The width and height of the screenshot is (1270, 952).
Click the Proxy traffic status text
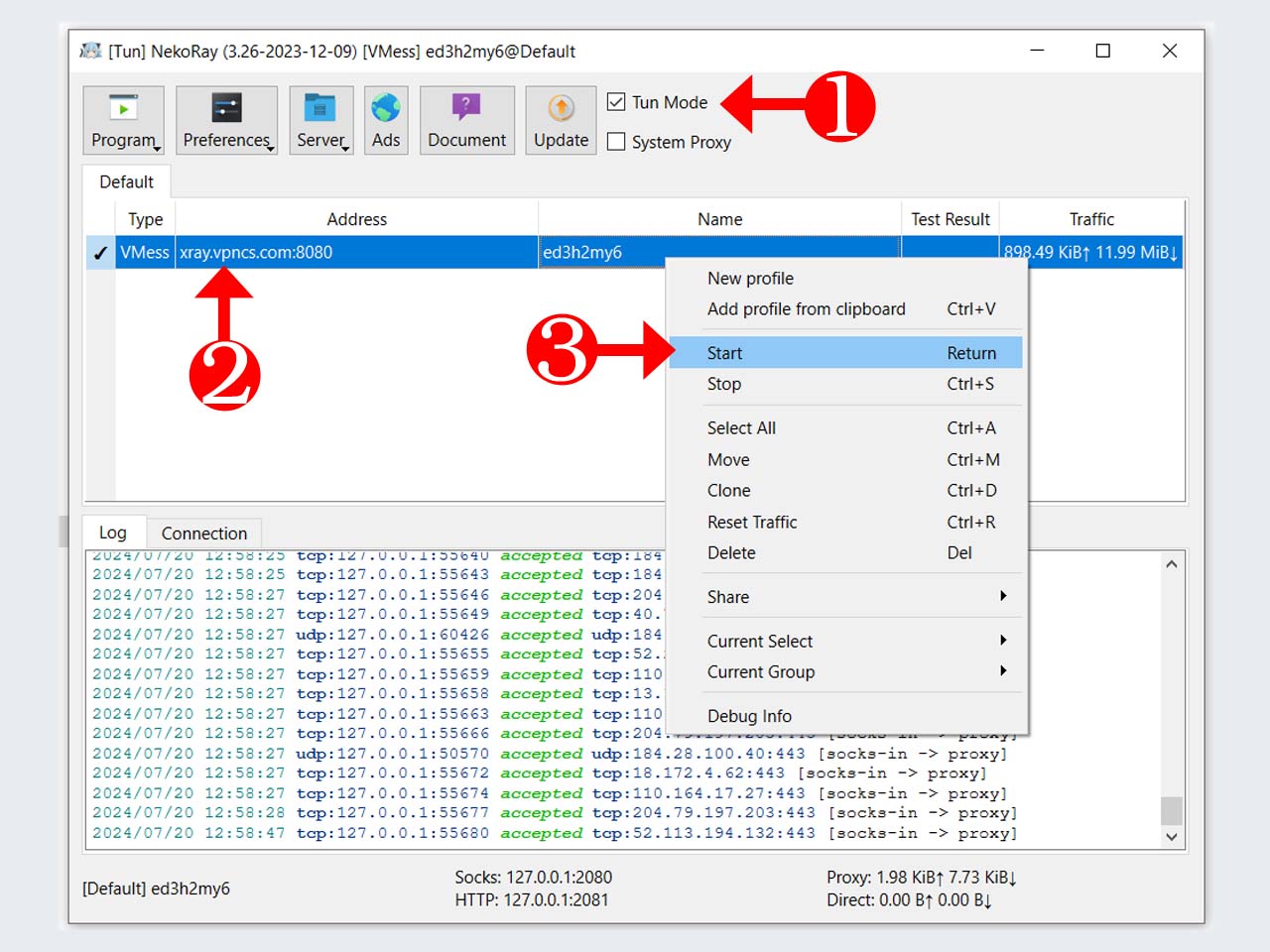(922, 878)
